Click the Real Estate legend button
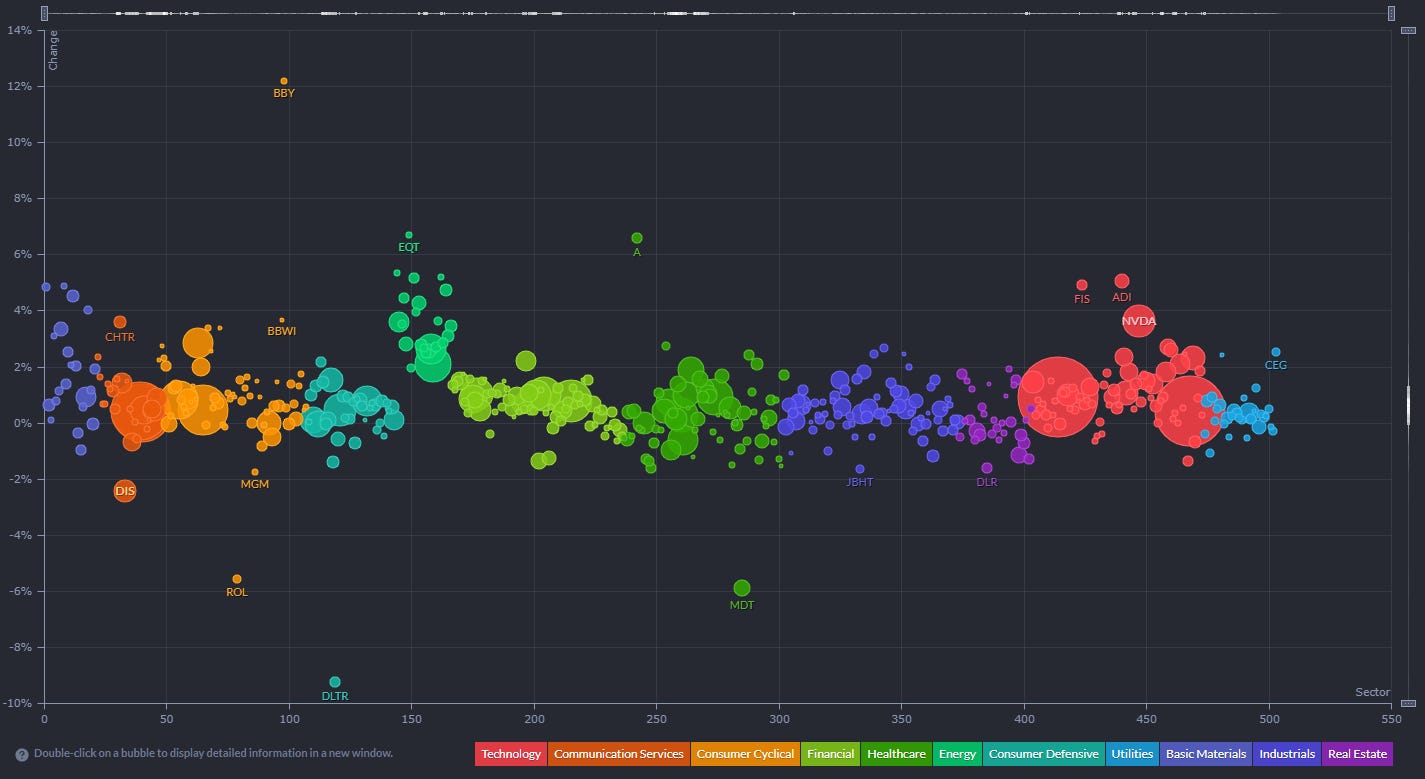The height and width of the screenshot is (779, 1425). tap(1356, 754)
